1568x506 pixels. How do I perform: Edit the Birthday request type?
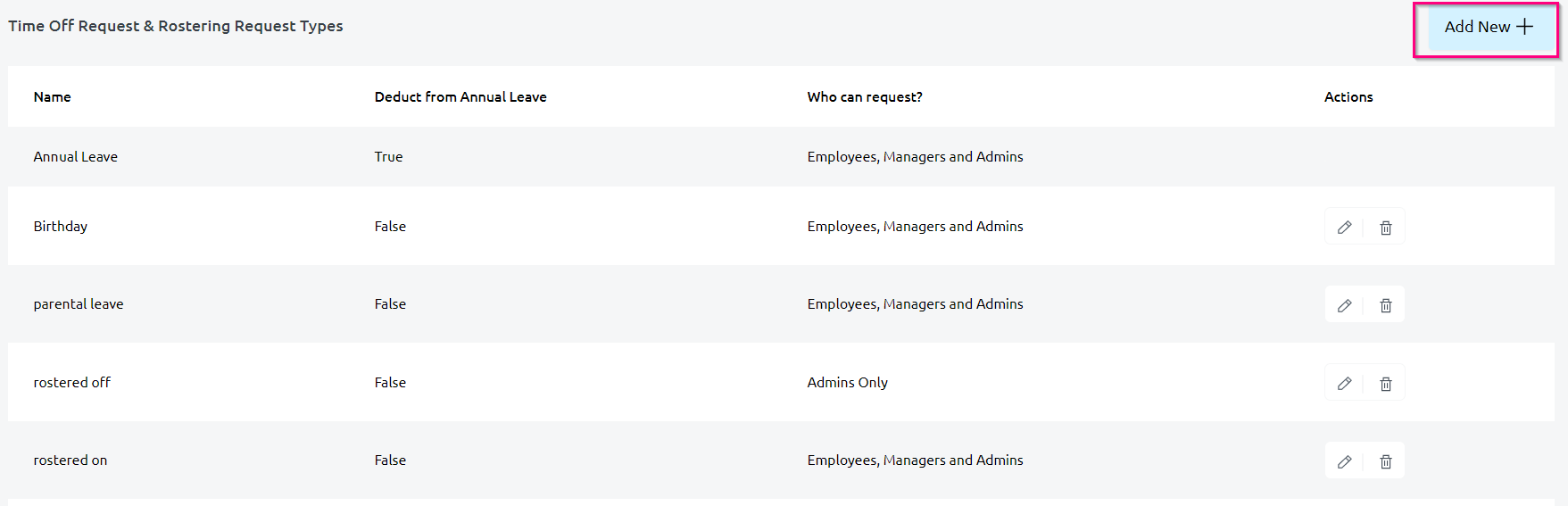point(1344,227)
